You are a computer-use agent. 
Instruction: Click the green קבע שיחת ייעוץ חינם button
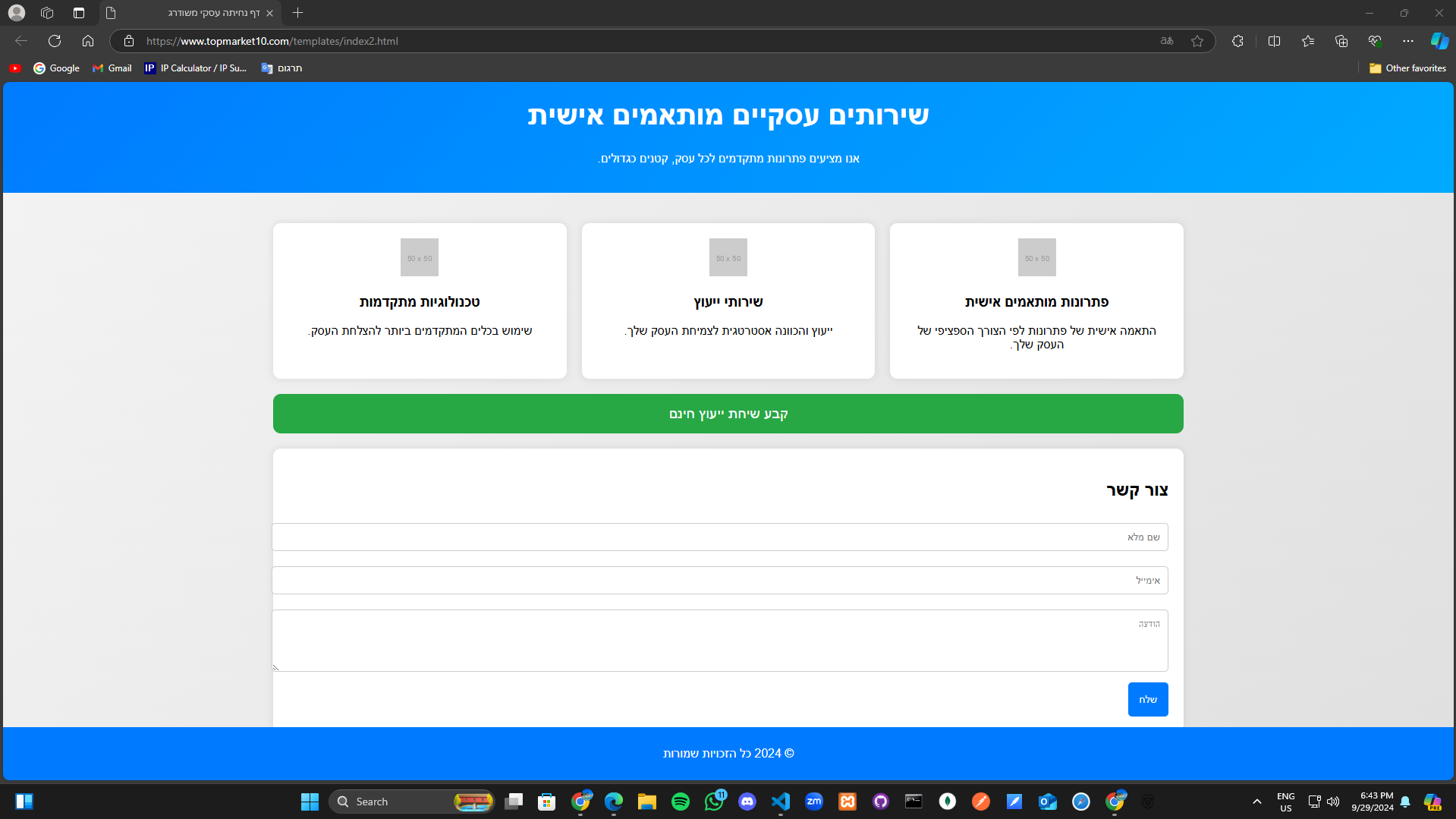(728, 414)
